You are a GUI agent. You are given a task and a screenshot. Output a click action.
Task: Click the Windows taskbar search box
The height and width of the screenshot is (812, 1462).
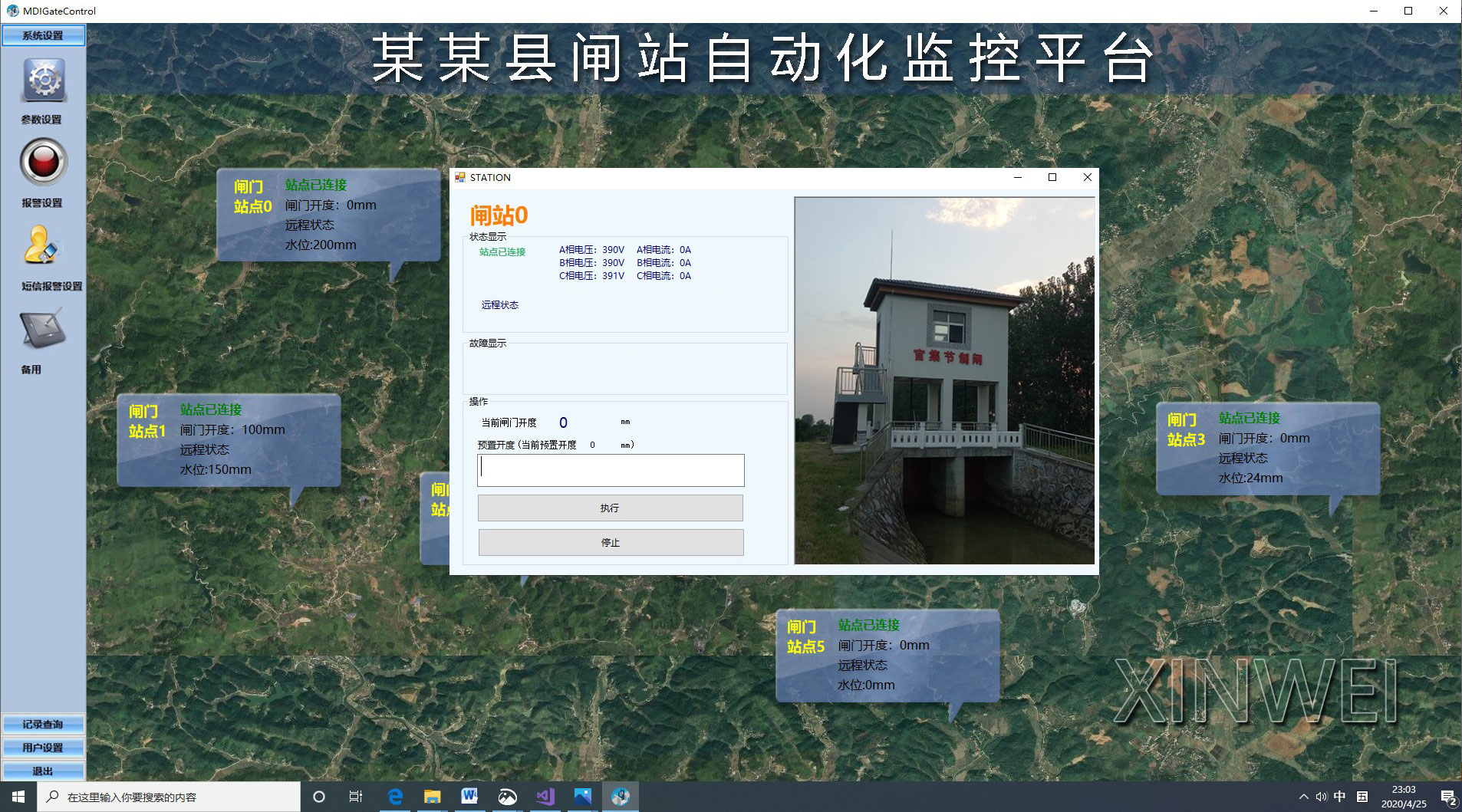(169, 797)
